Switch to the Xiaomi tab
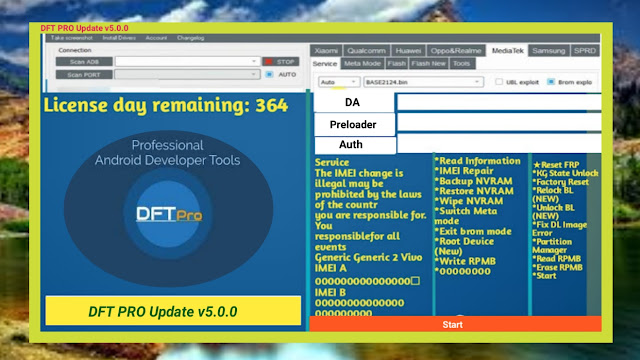Screen dimensions: 640x360 click(326, 51)
